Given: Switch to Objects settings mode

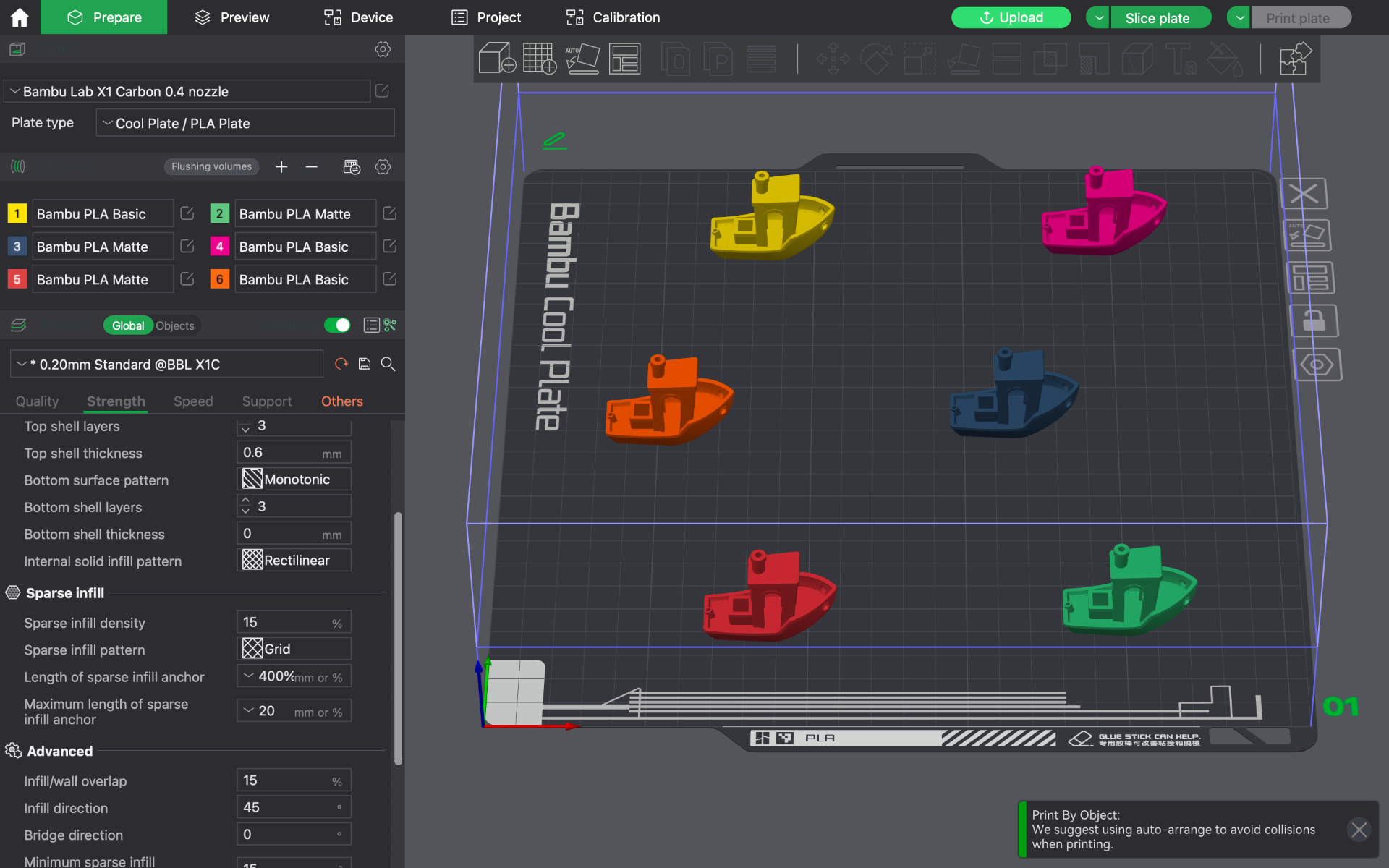Looking at the screenshot, I should click(175, 325).
